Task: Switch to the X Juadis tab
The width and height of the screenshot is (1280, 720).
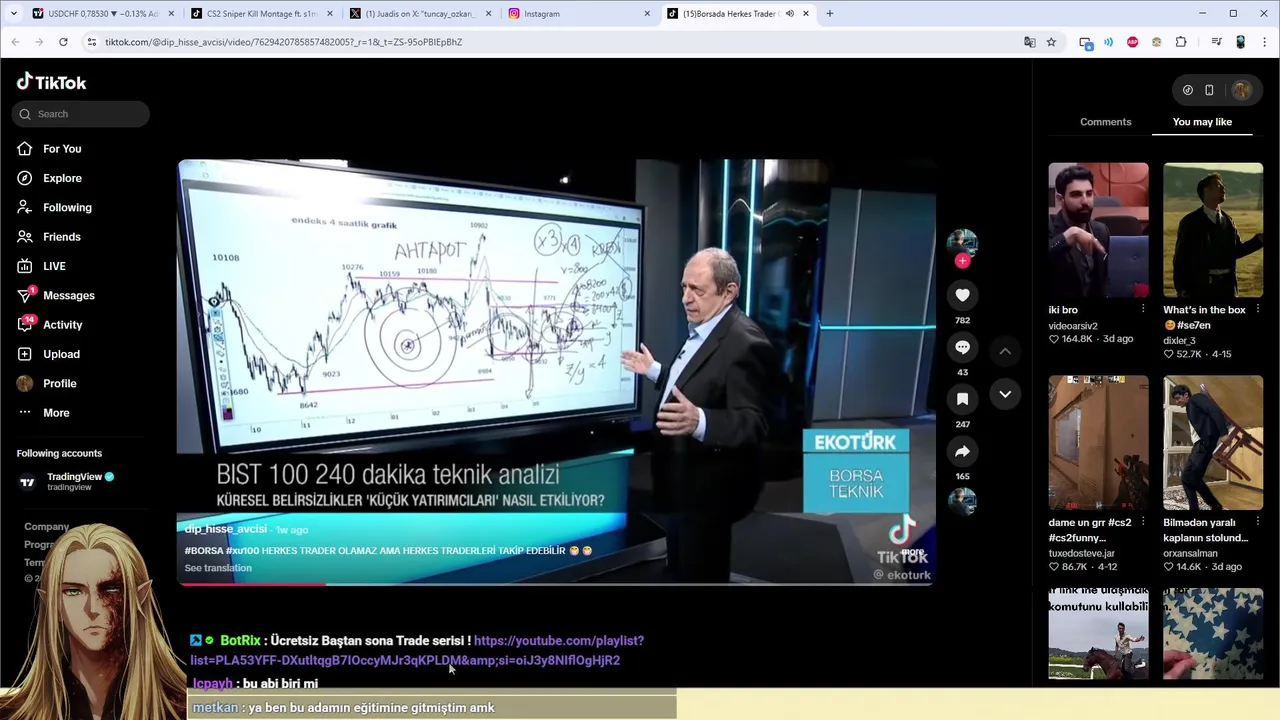Action: pos(419,14)
